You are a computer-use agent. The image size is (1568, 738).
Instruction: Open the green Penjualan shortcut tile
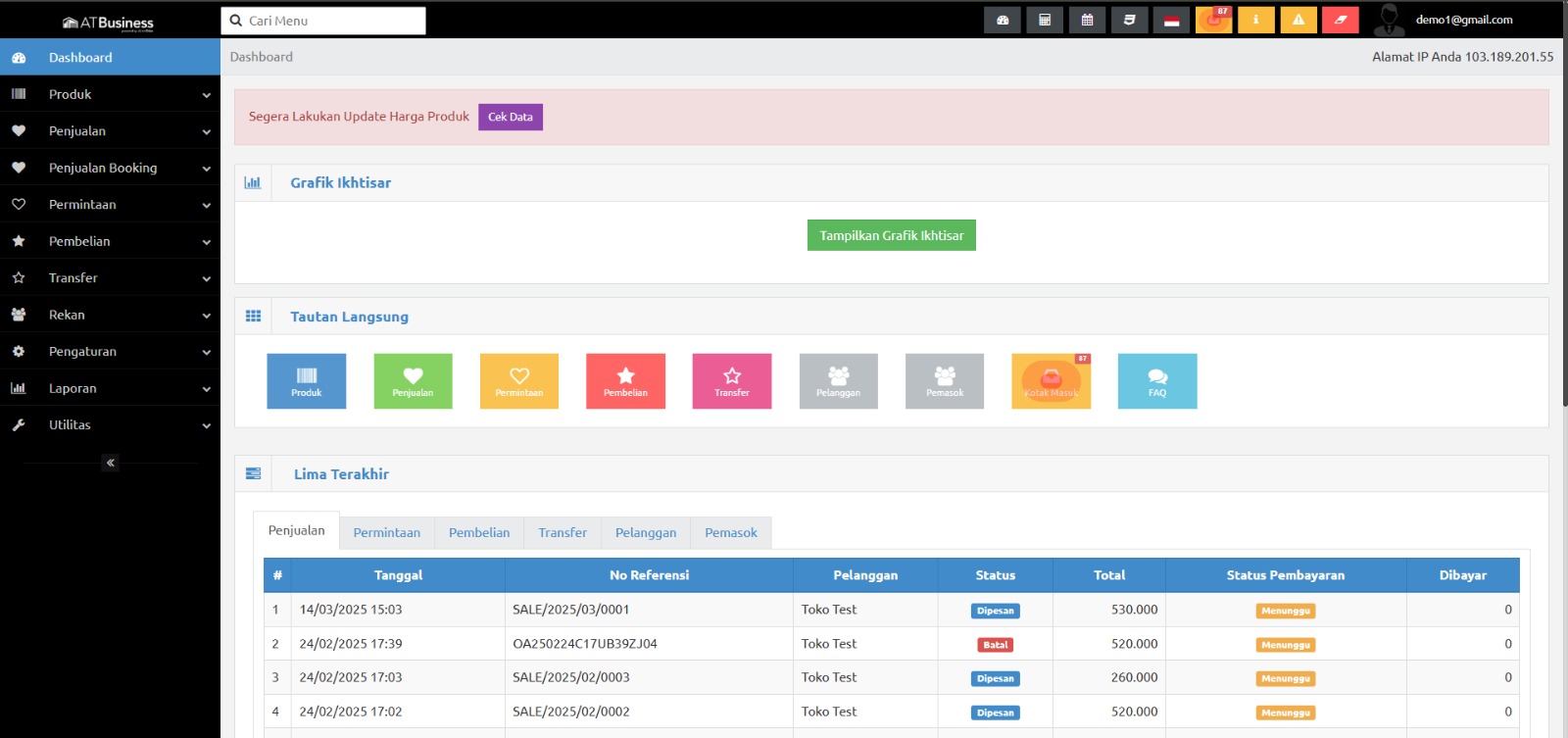tap(413, 381)
